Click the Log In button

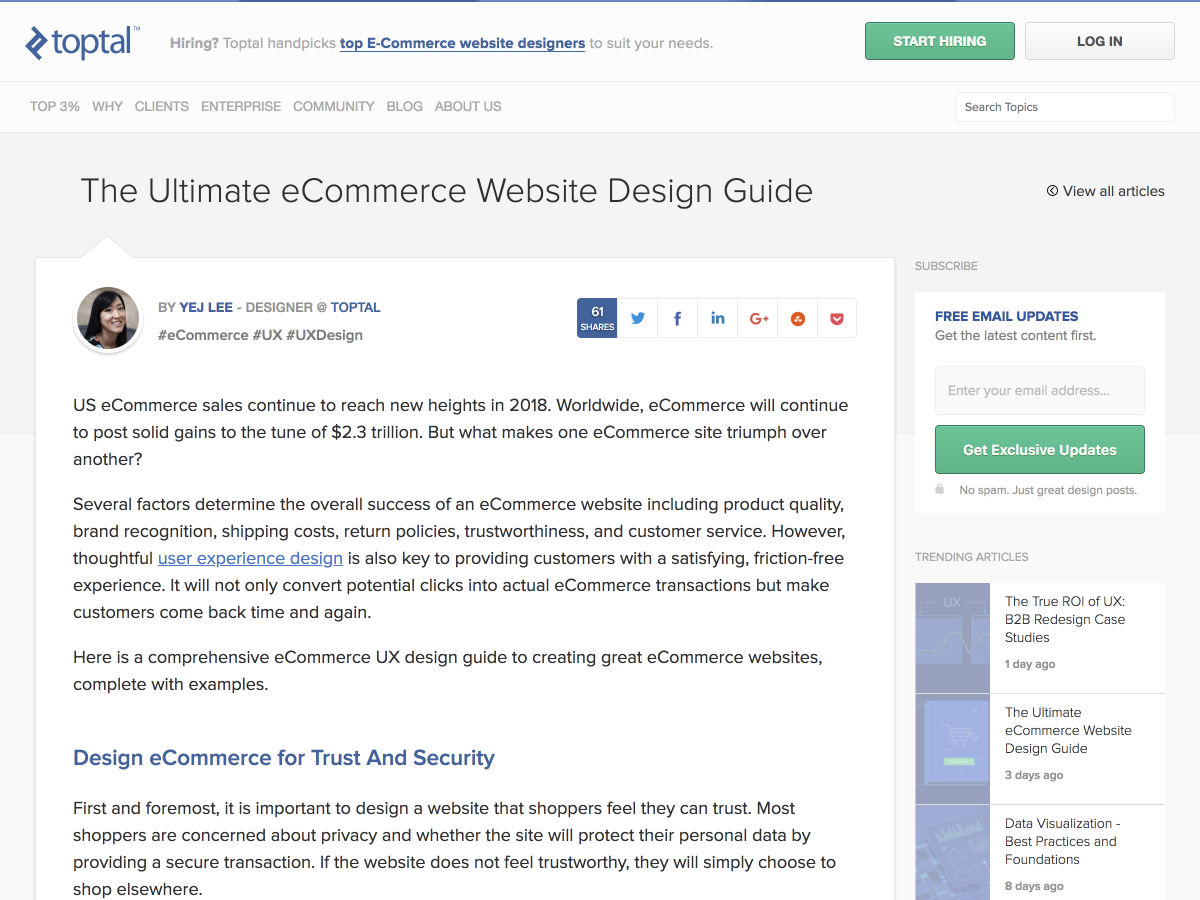(x=1100, y=41)
